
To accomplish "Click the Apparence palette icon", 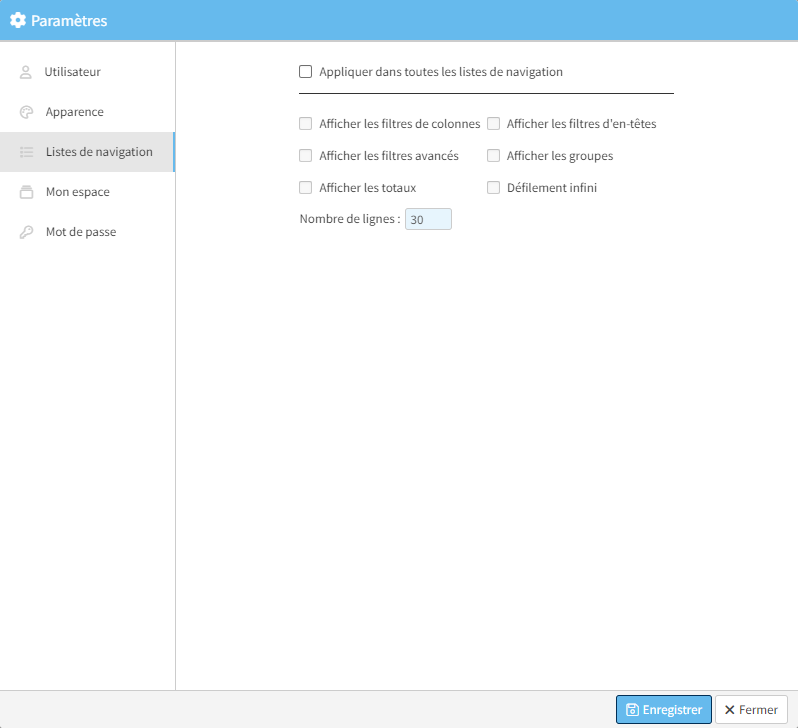I will pos(26,112).
